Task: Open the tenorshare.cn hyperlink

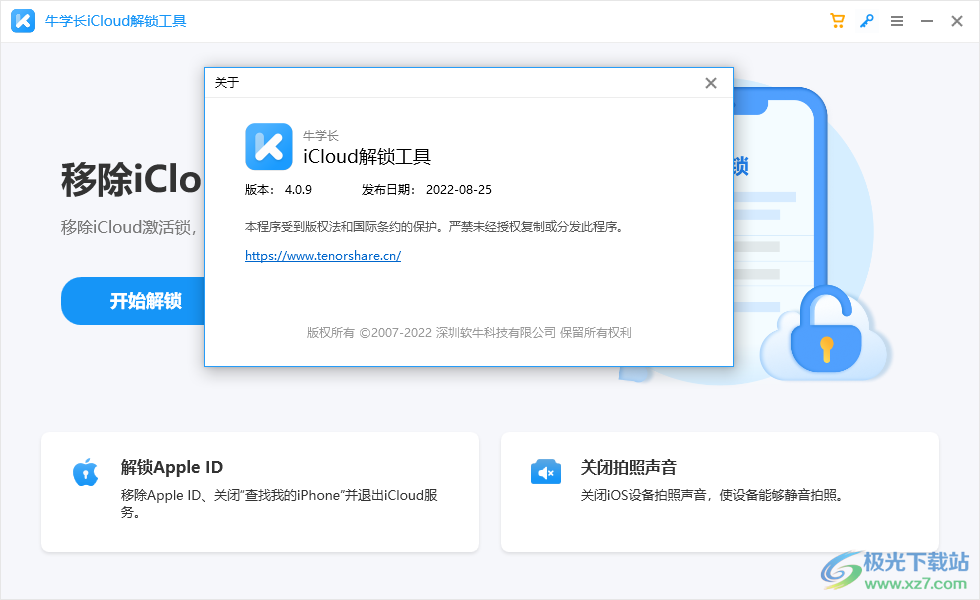Action: tap(322, 255)
